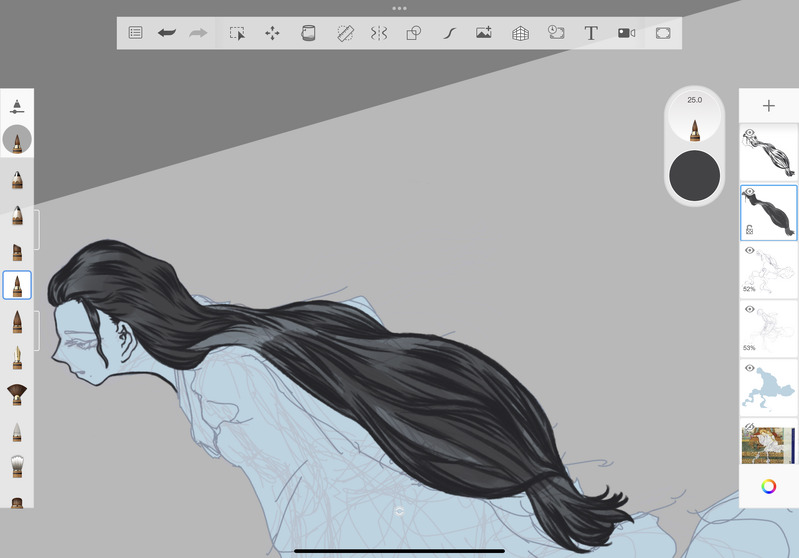
Task: Choose the Selection tool
Action: [x=237, y=34]
